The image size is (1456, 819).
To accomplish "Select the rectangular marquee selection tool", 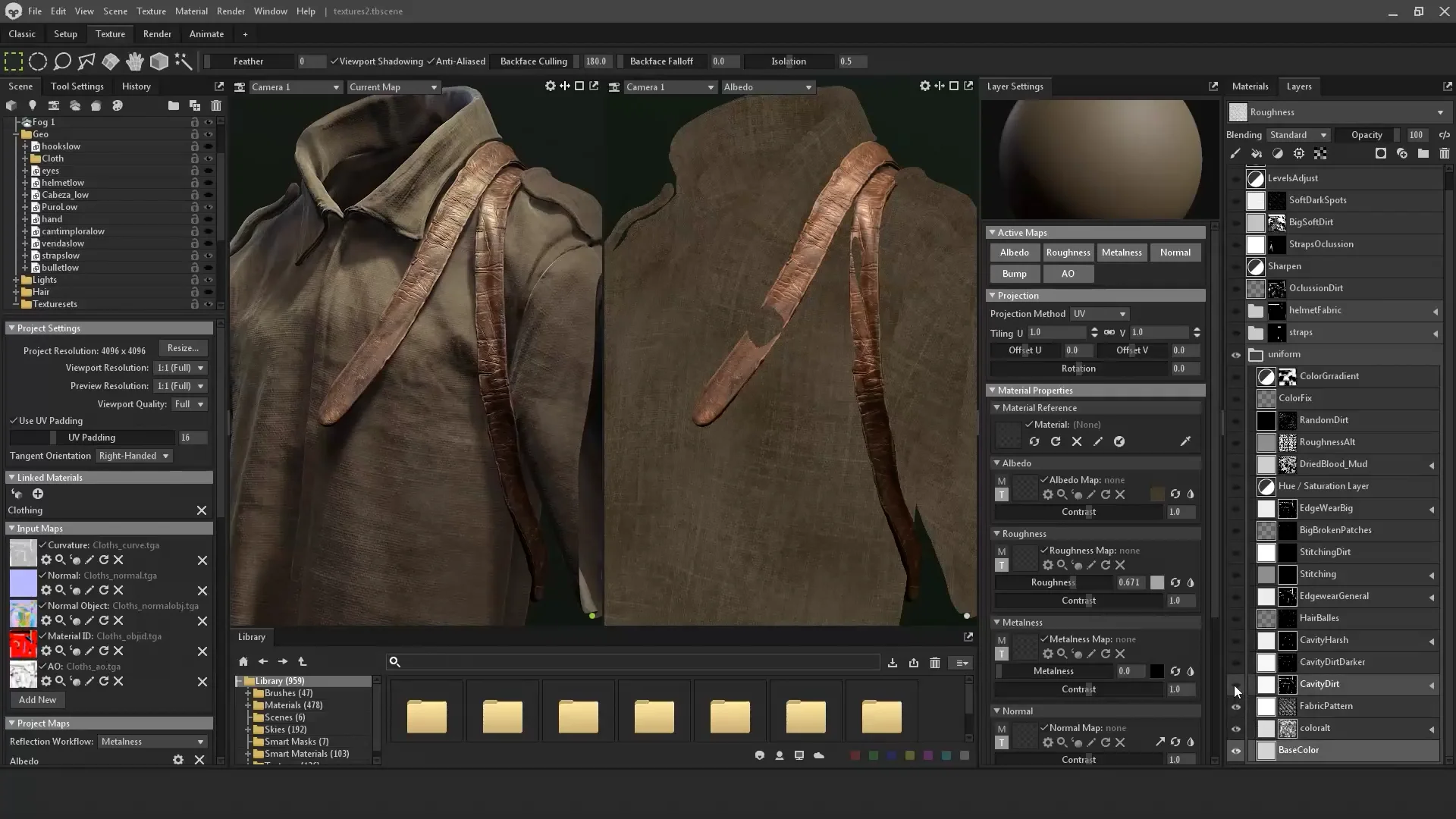I will (x=13, y=61).
